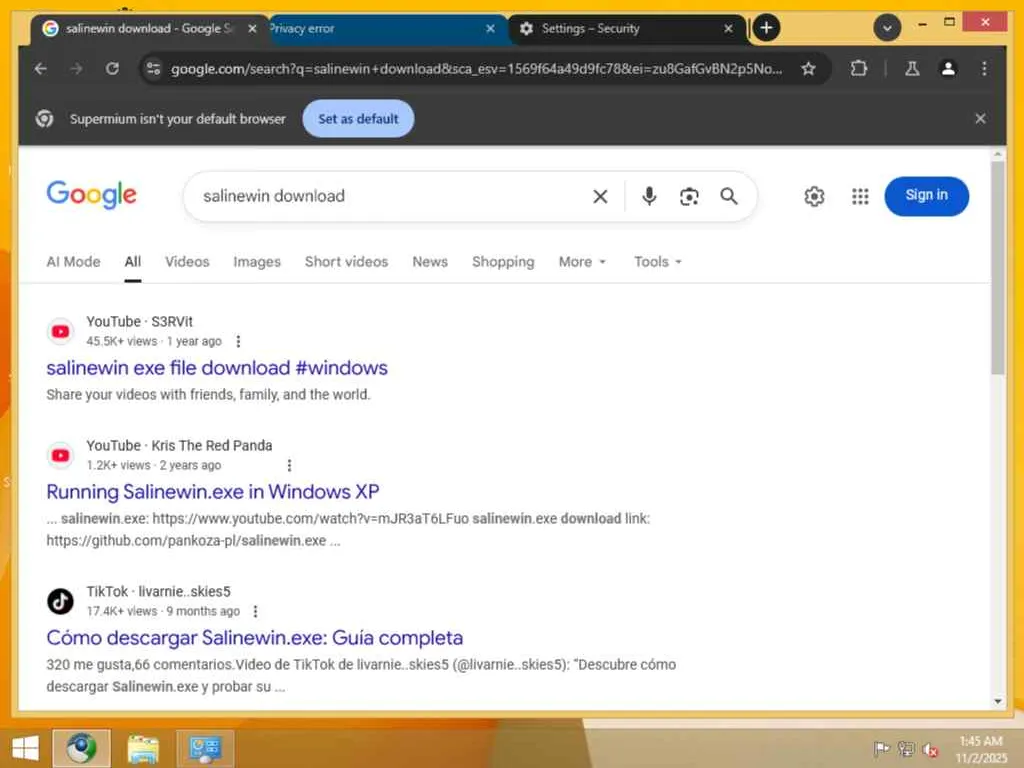
Task: Open the Windows Start button
Action: point(25,748)
